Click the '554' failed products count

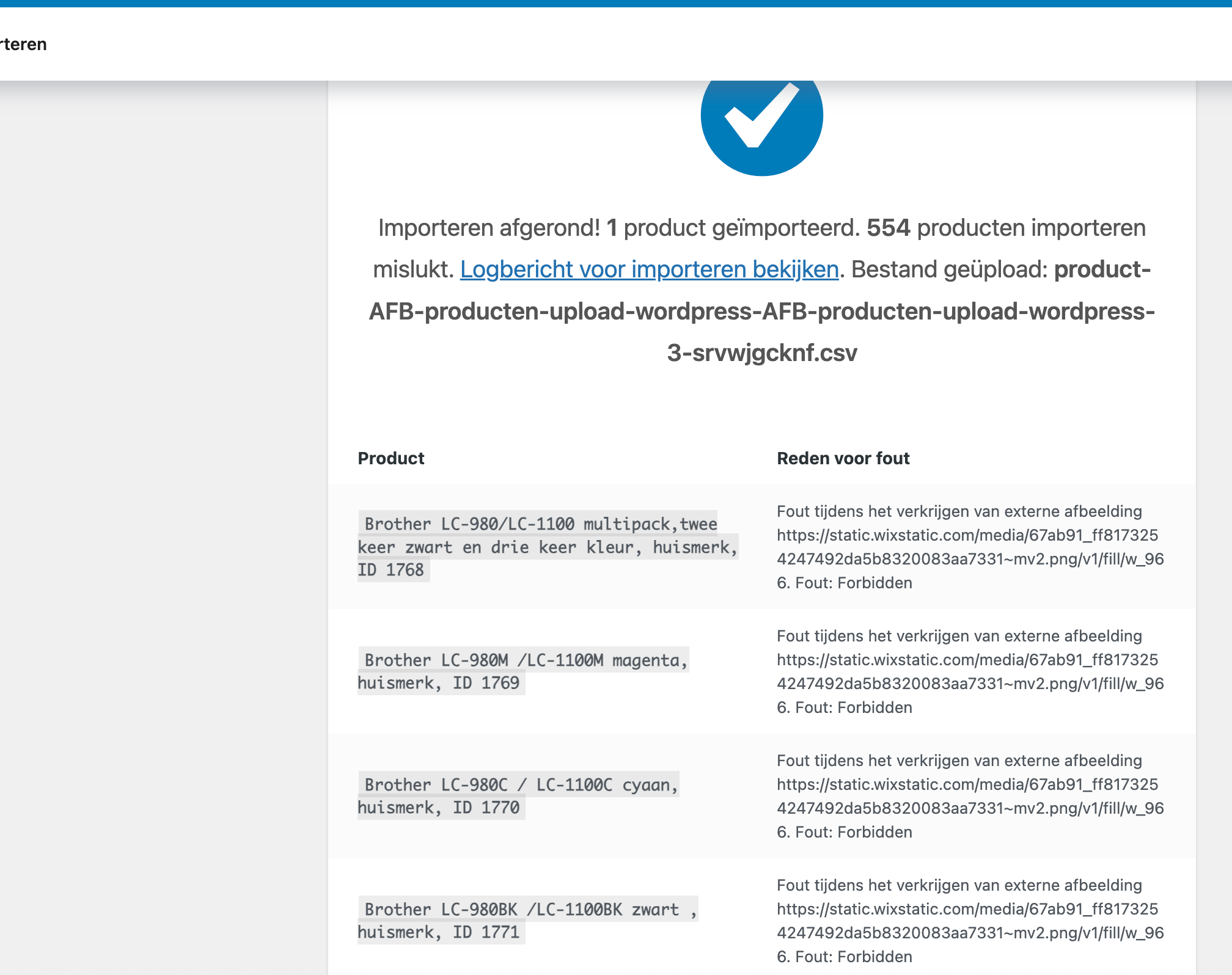point(888,228)
